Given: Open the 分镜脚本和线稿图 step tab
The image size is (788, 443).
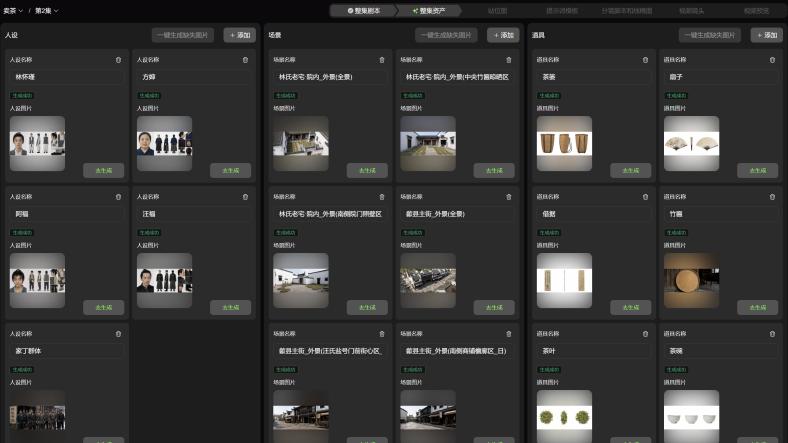Looking at the screenshot, I should click(x=627, y=11).
